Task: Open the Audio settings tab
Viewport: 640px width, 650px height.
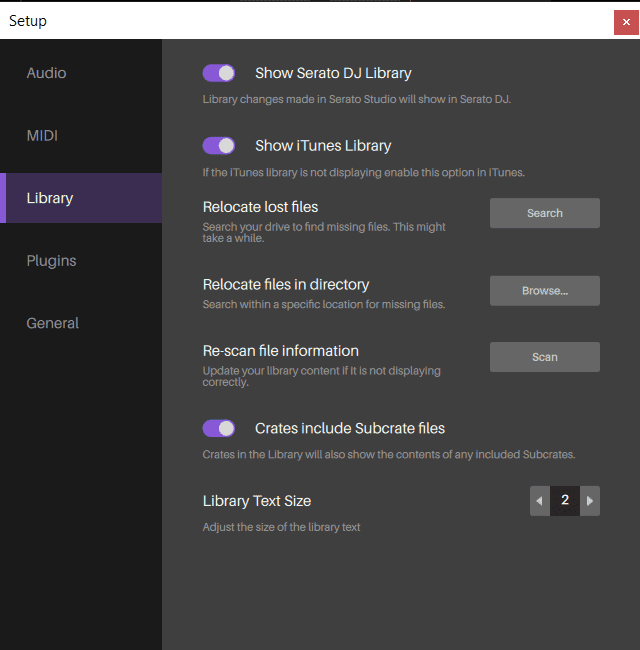Action: coord(81,73)
